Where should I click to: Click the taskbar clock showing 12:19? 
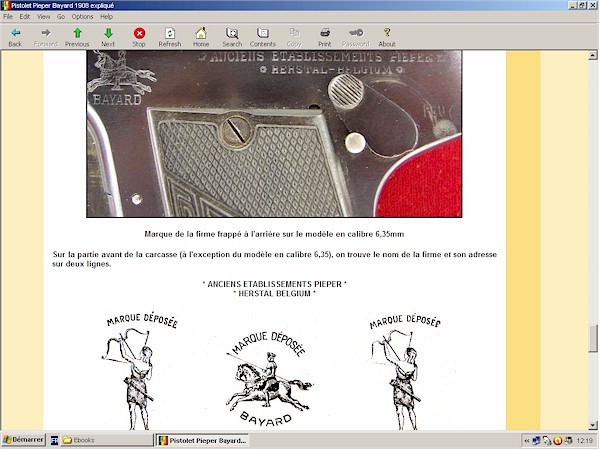pyautogui.click(x=584, y=441)
